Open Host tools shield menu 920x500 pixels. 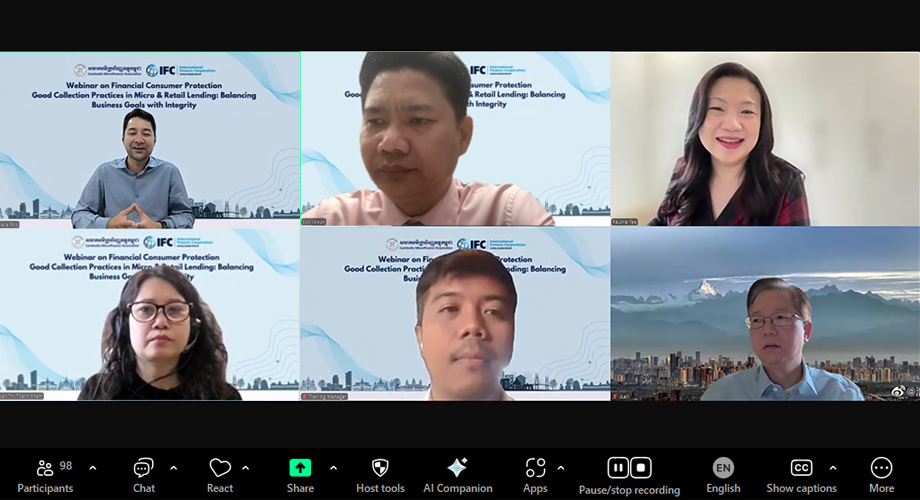(x=380, y=474)
